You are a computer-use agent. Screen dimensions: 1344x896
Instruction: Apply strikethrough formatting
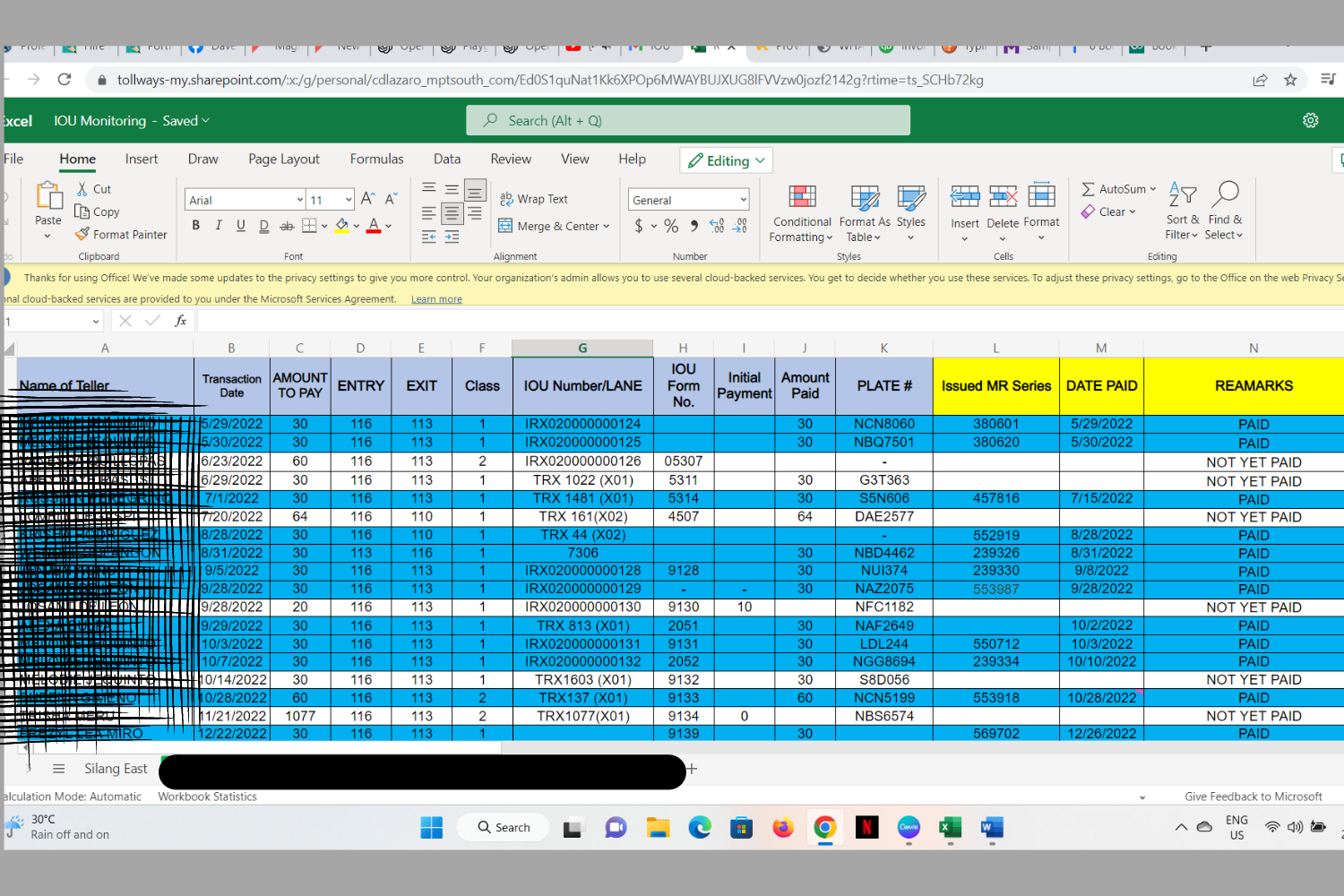point(287,226)
